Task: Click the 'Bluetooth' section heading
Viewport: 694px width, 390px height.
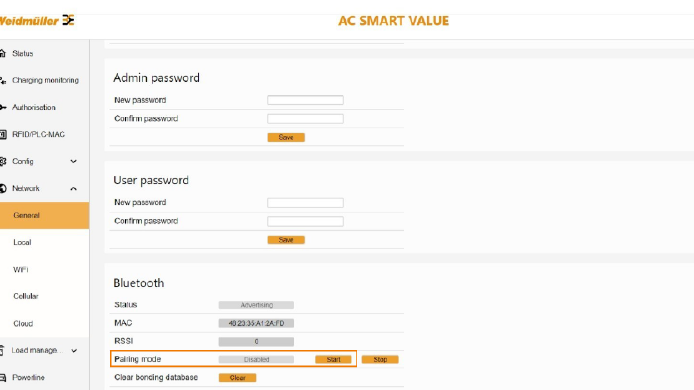Action: (x=139, y=283)
